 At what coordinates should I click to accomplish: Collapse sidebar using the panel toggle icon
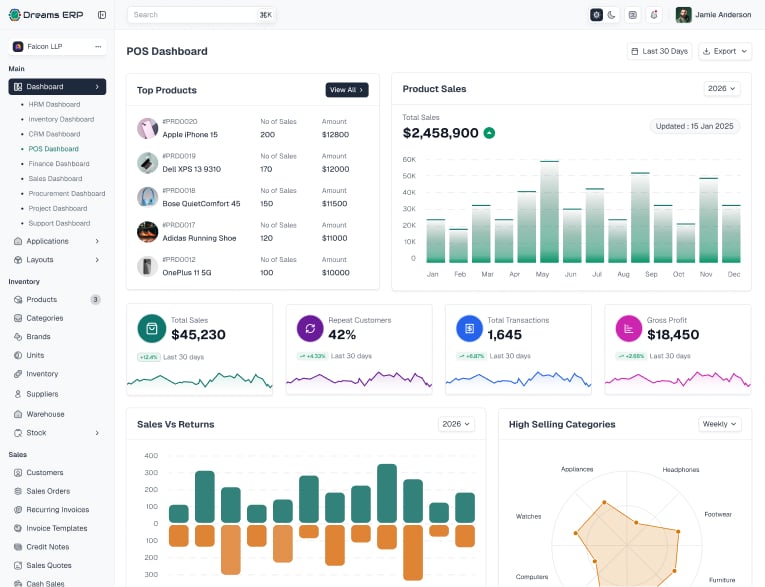[x=102, y=15]
